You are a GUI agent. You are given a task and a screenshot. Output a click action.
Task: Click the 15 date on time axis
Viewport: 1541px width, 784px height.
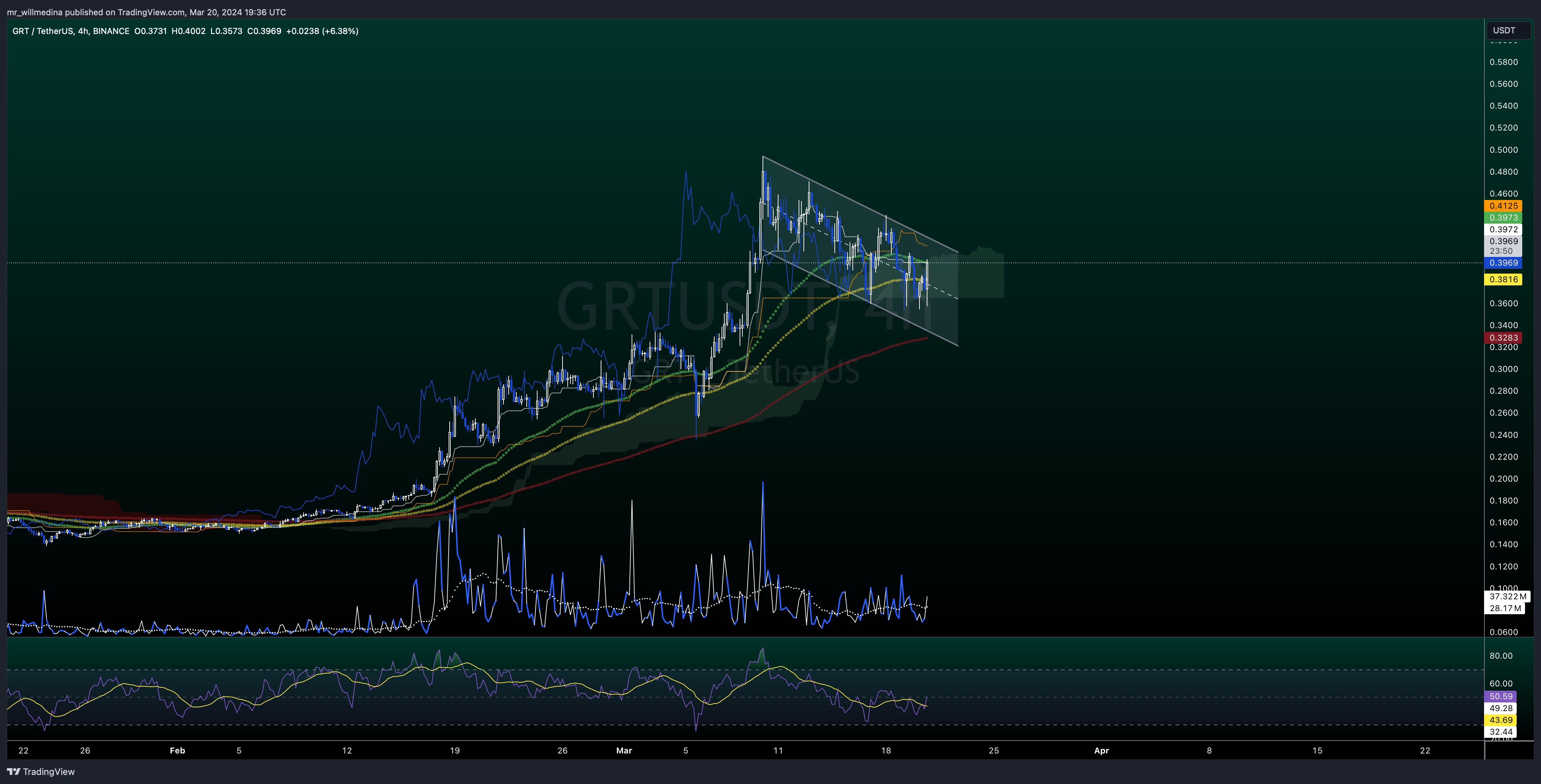[x=1317, y=751]
